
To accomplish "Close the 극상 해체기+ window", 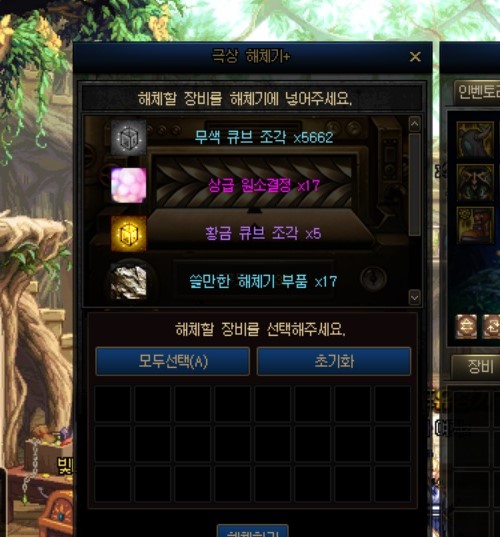I will pos(415,57).
